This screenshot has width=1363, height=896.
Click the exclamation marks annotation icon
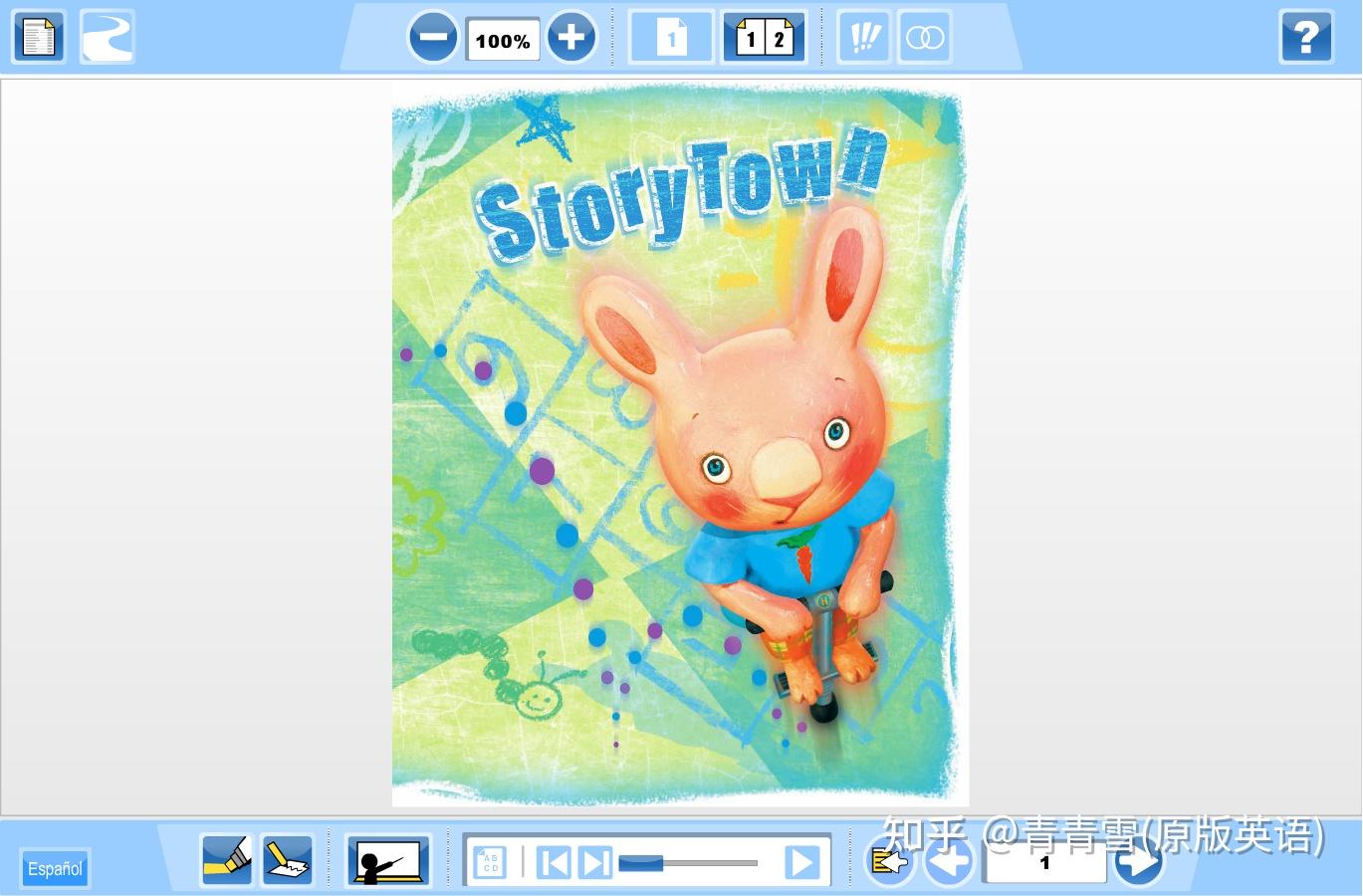pyautogui.click(x=863, y=37)
